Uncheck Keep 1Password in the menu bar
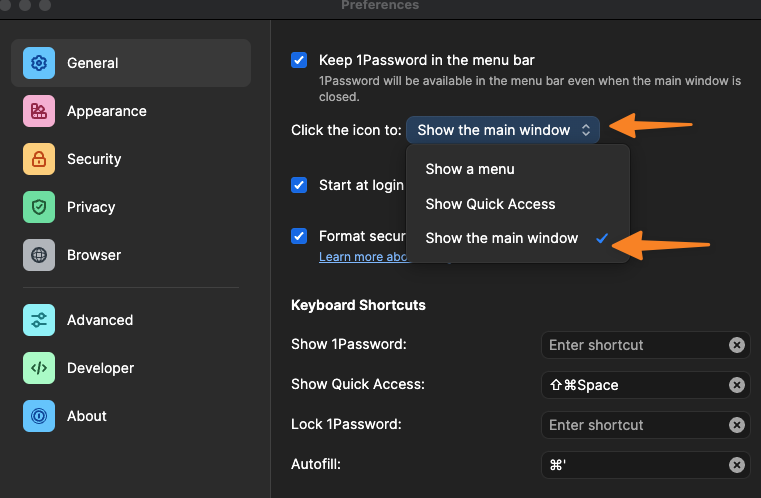The height and width of the screenshot is (498, 761). 299,60
